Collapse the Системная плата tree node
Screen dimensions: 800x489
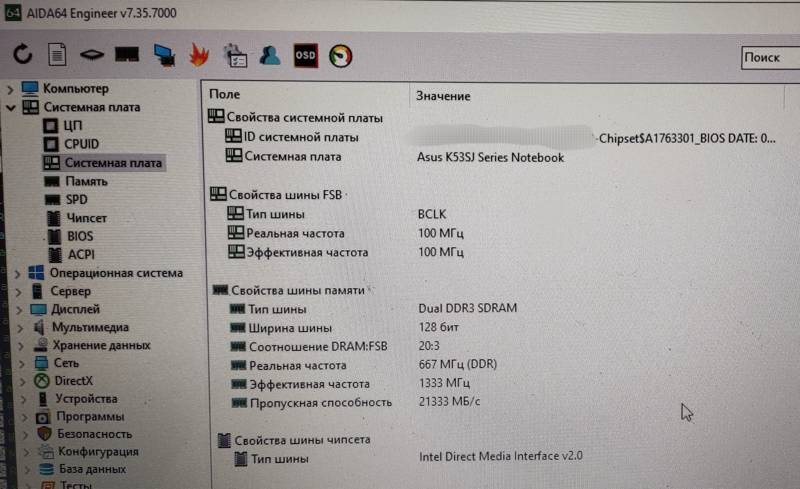pyautogui.click(x=11, y=108)
